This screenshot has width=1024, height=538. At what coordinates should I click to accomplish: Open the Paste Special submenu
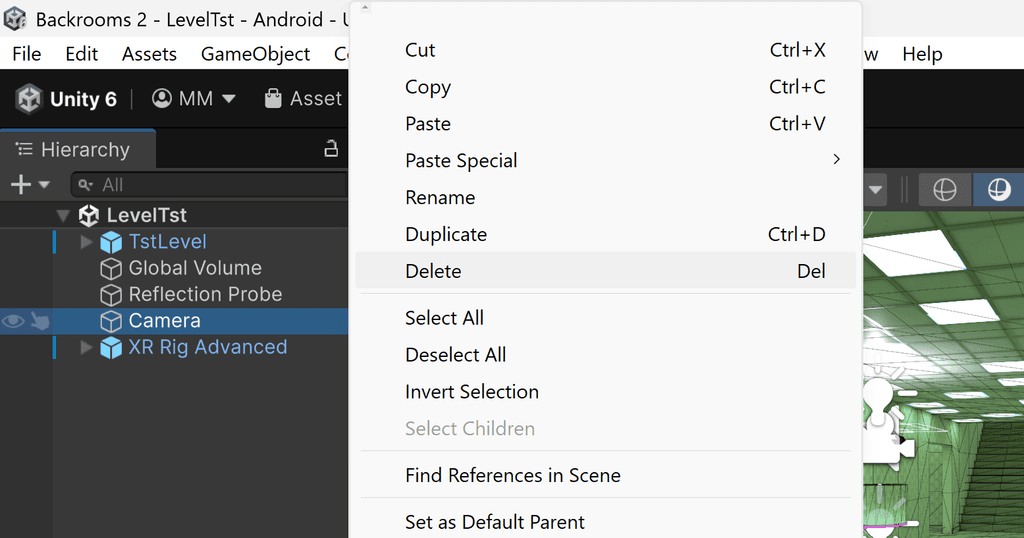pos(605,161)
